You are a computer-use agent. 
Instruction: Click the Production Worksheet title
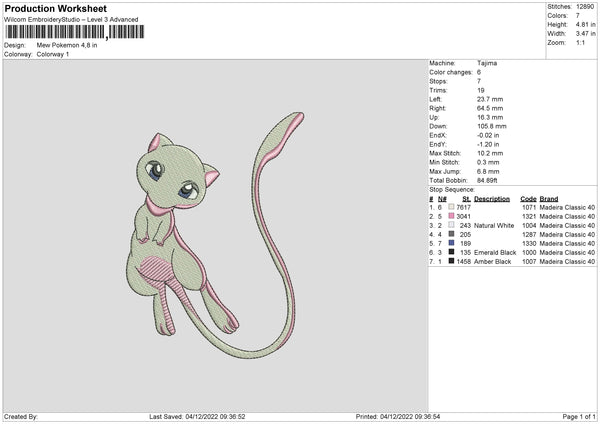pyautogui.click(x=55, y=9)
